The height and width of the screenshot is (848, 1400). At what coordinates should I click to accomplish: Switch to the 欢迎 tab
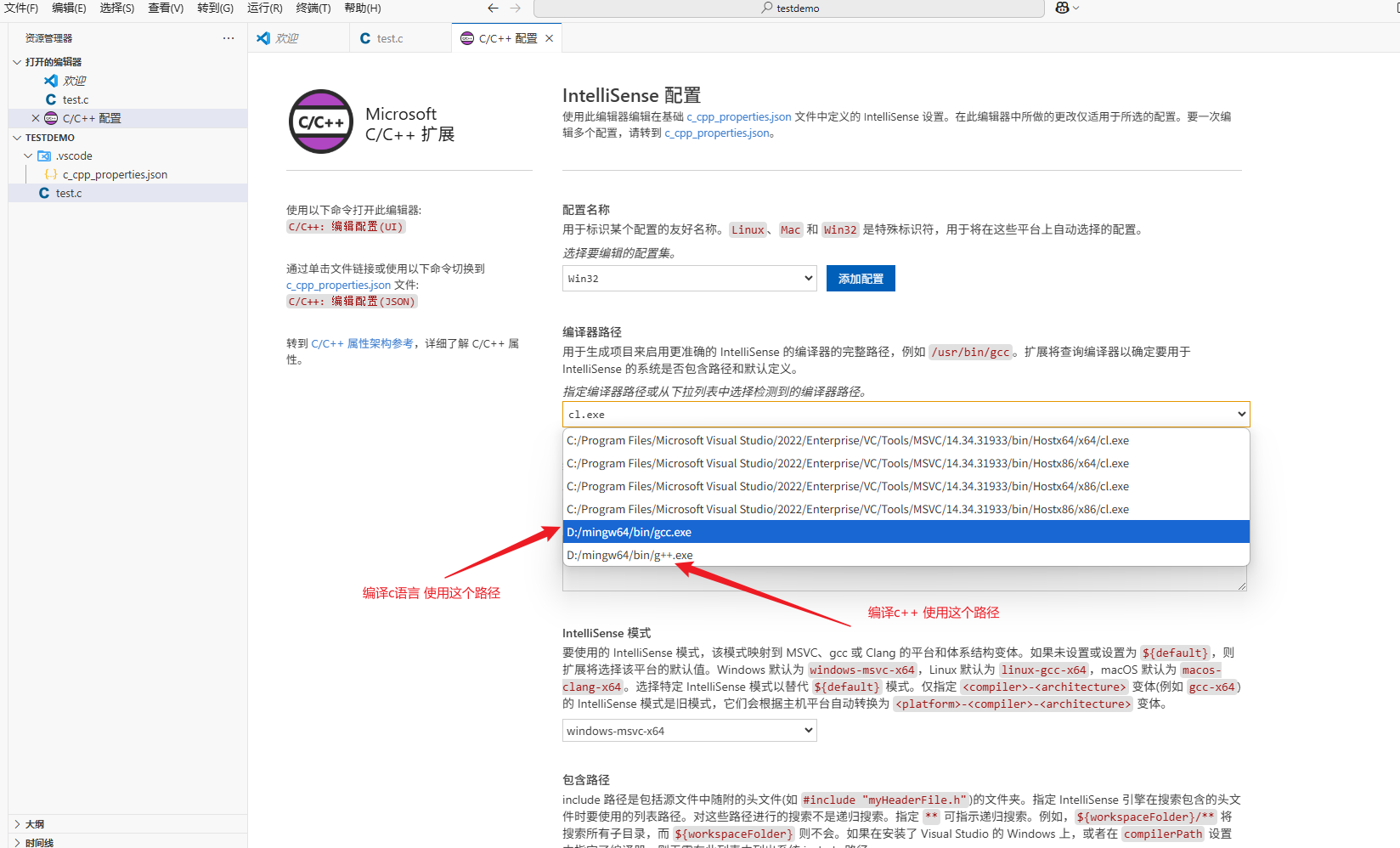coord(298,38)
